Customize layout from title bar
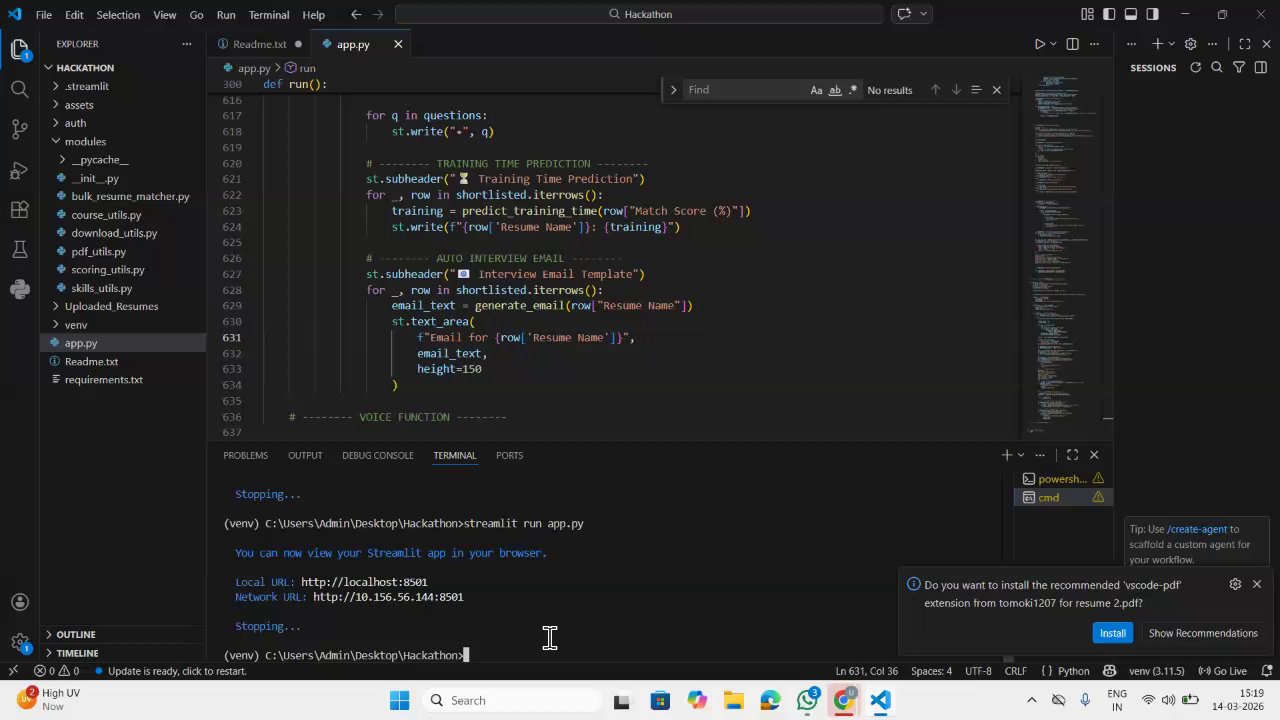 pos(1087,14)
